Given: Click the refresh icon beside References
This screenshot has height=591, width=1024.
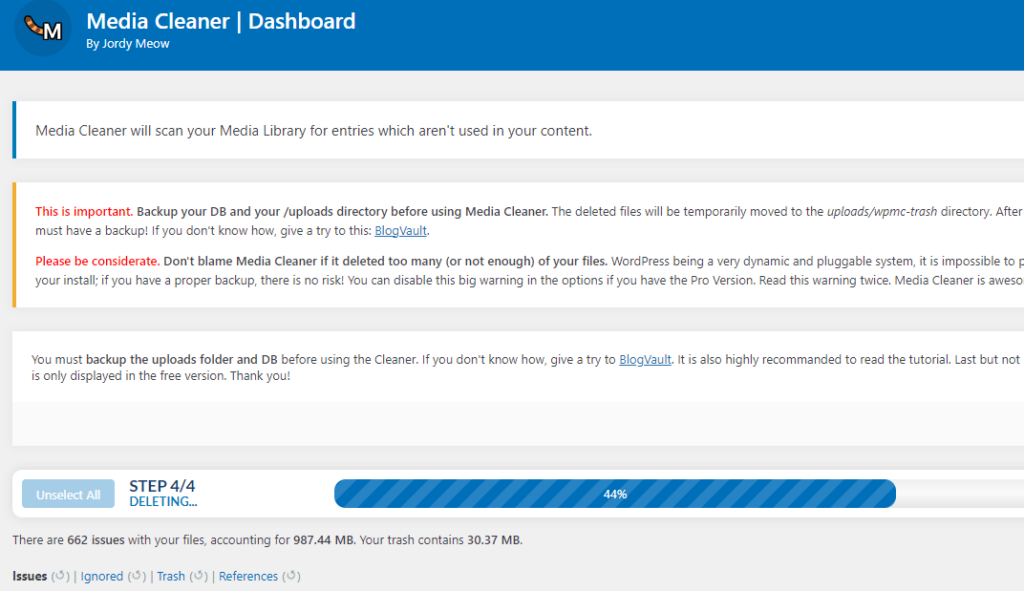Looking at the screenshot, I should pos(291,576).
